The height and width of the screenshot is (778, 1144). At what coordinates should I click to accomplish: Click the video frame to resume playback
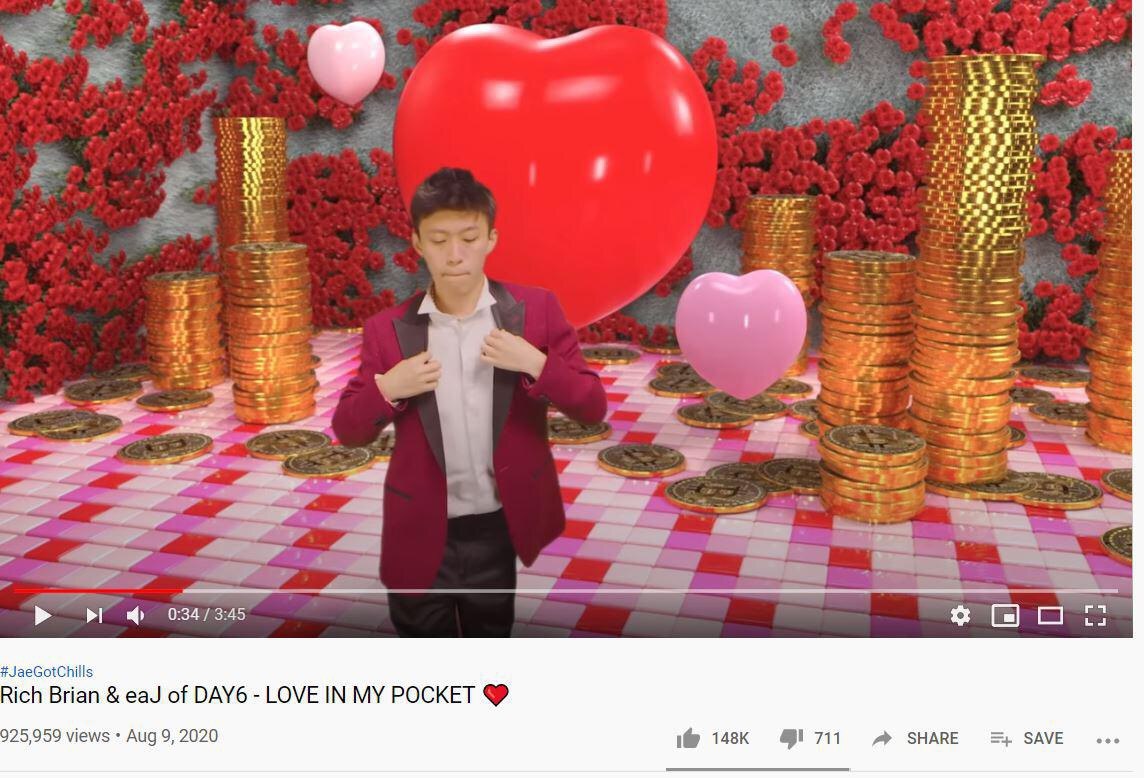(566, 292)
